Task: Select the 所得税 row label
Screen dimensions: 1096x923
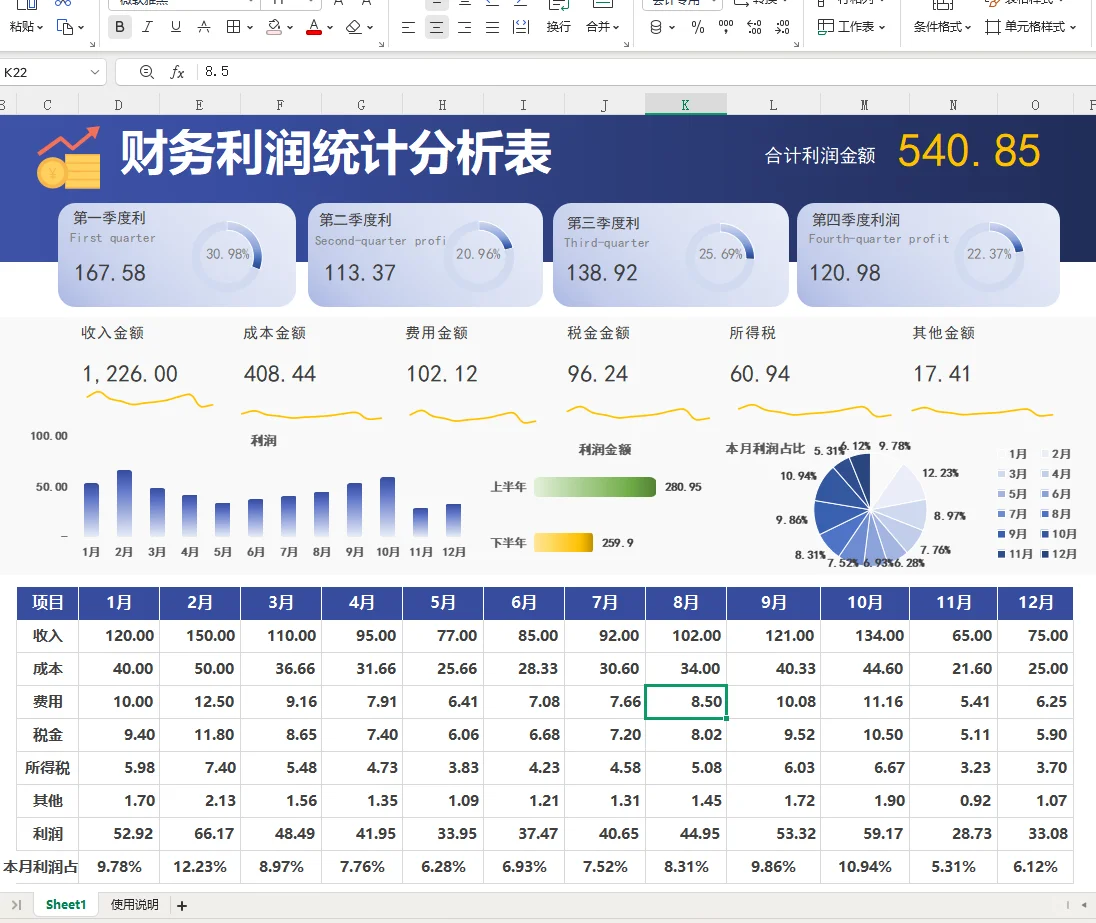Action: 48,768
